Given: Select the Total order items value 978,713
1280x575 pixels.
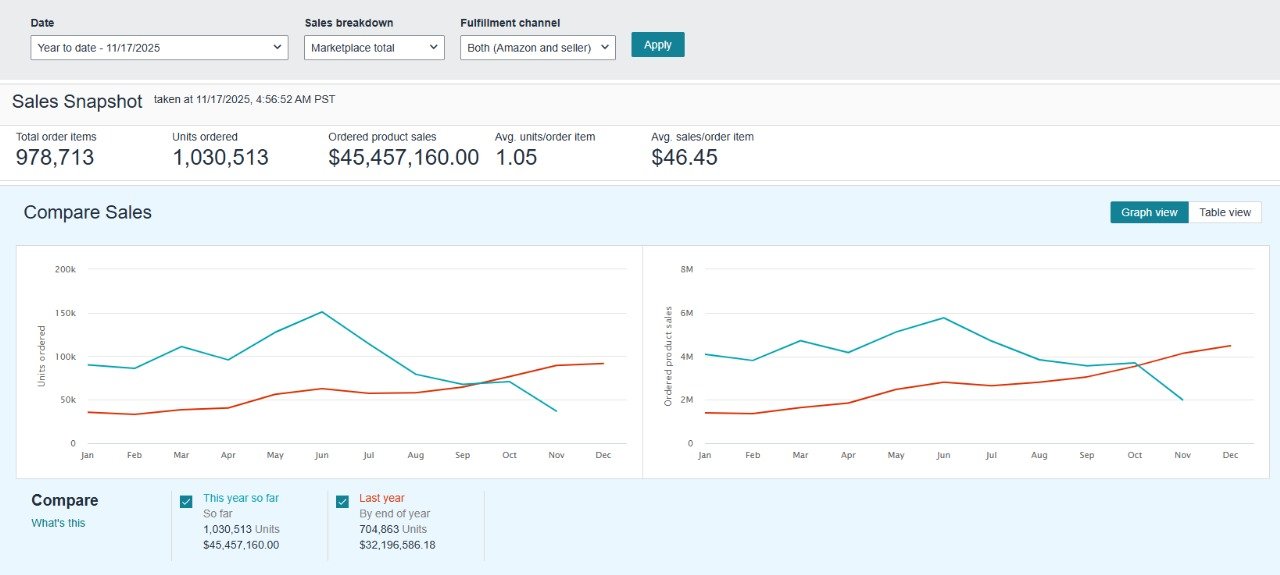Looking at the screenshot, I should 55,157.
